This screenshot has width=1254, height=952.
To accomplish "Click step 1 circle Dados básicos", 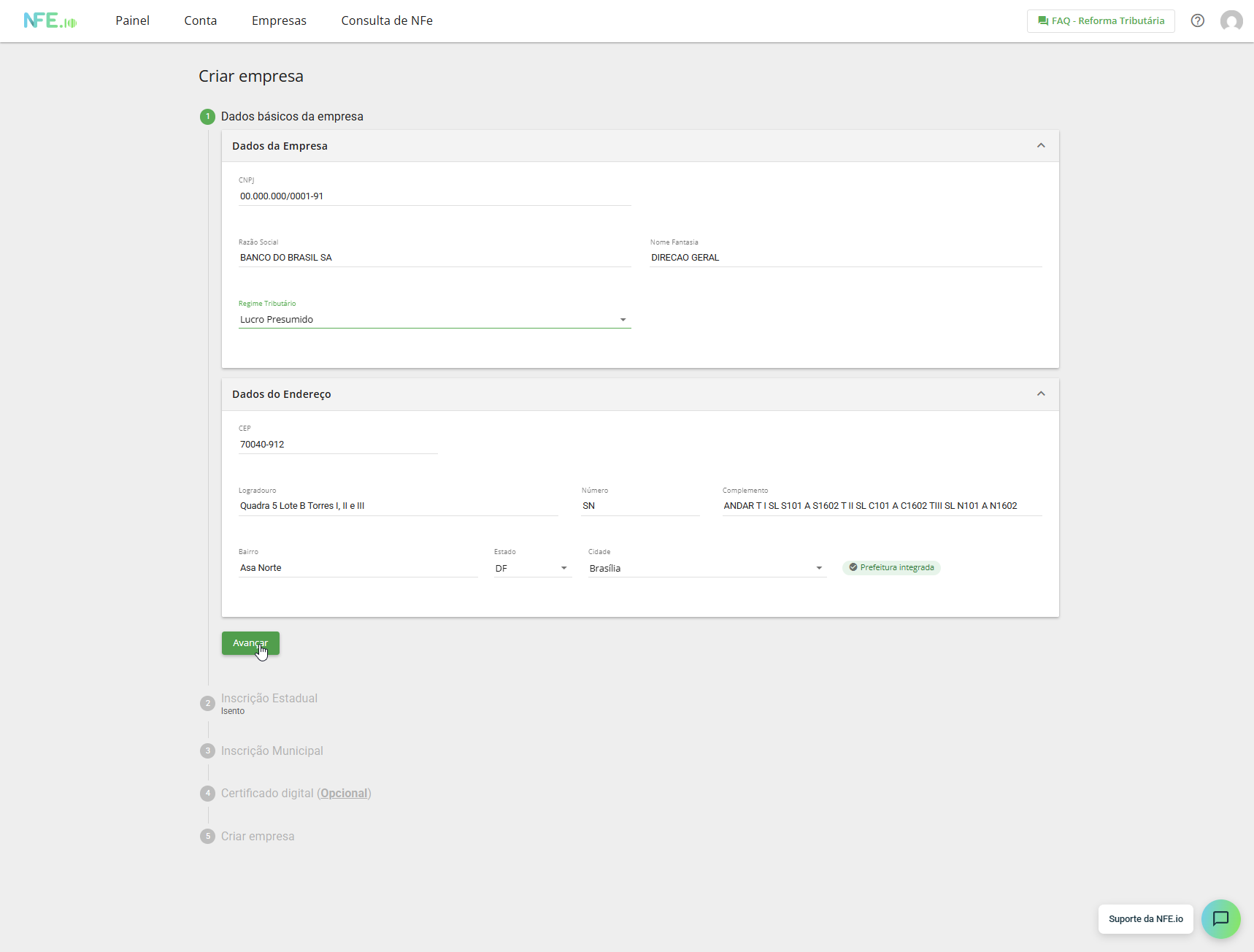I will pos(207,117).
